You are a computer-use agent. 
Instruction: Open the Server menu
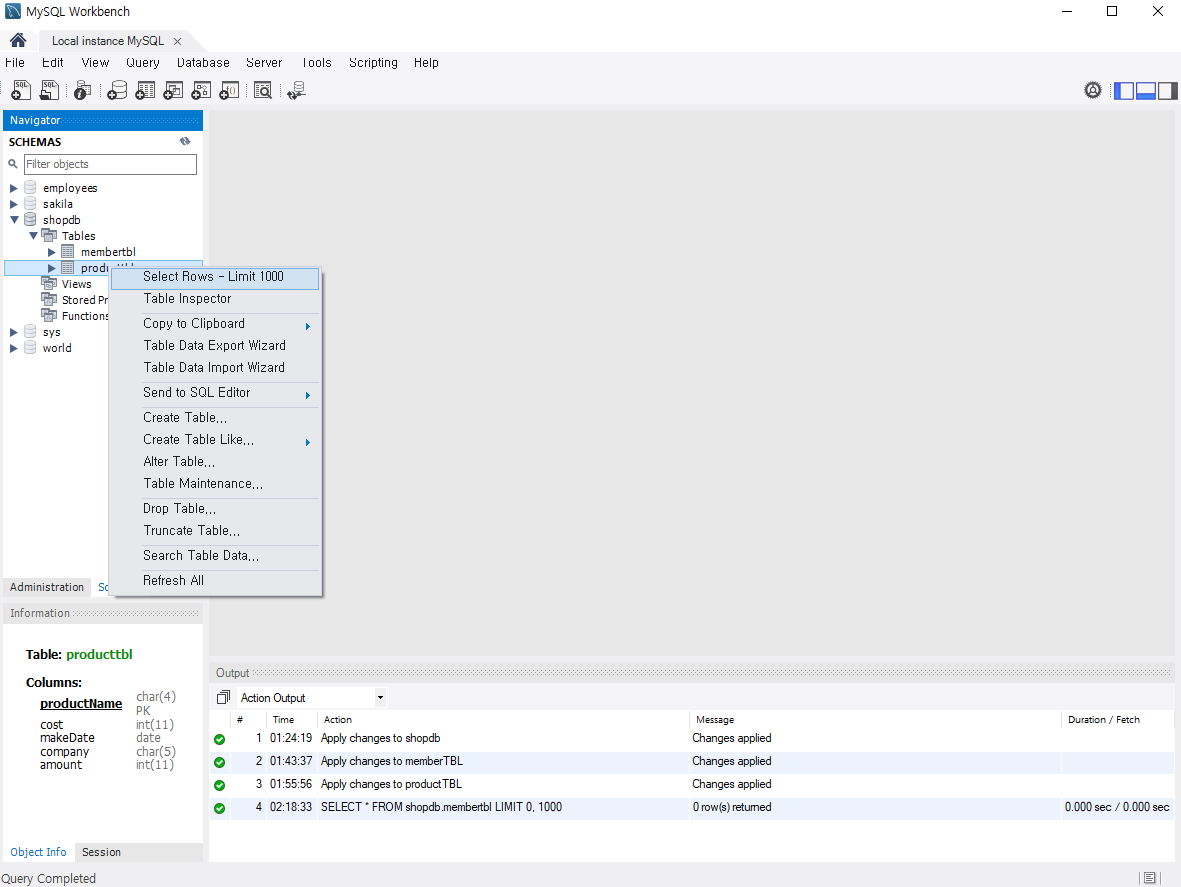pos(264,62)
